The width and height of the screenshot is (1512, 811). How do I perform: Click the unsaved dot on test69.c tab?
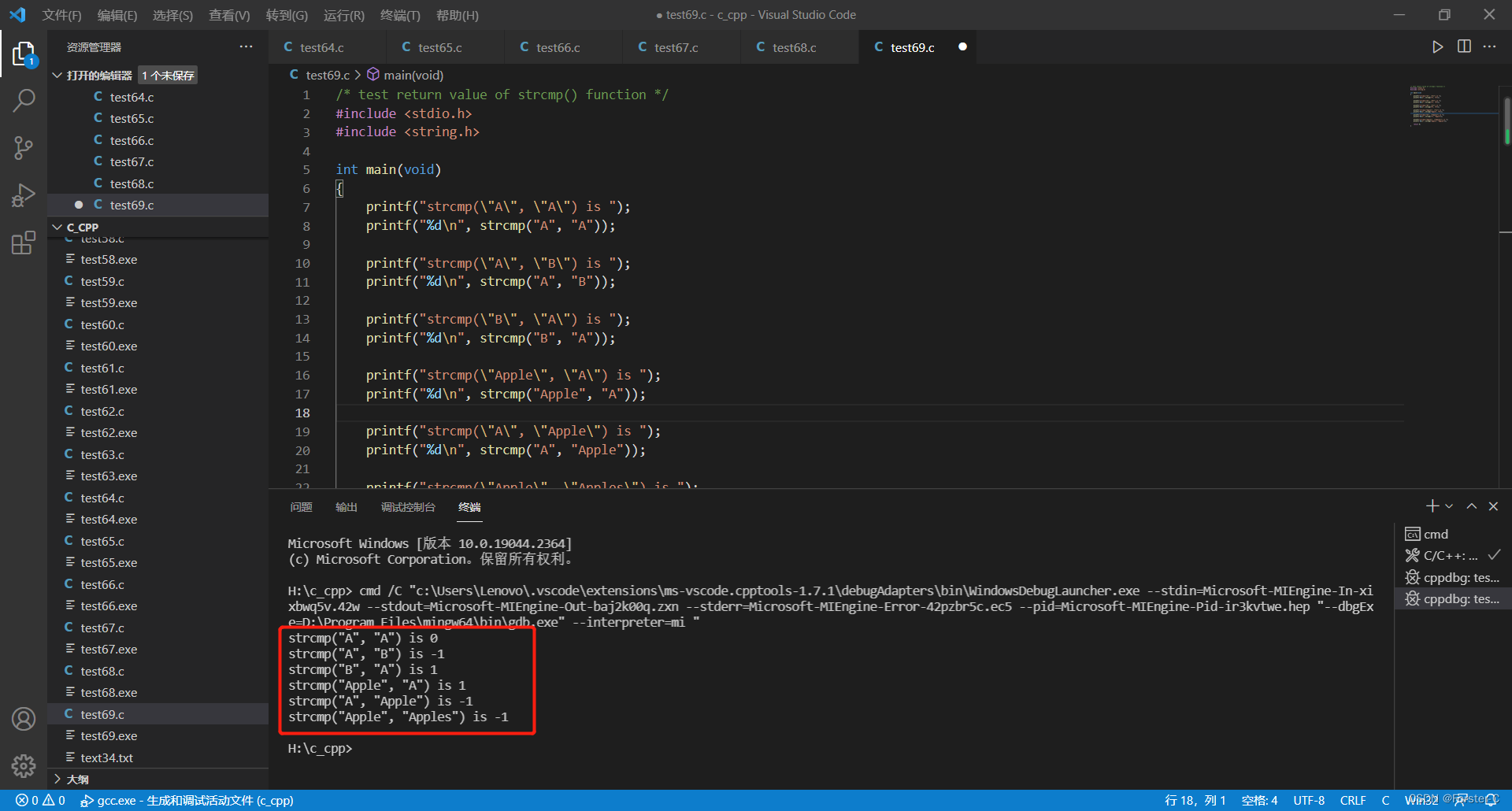962,47
